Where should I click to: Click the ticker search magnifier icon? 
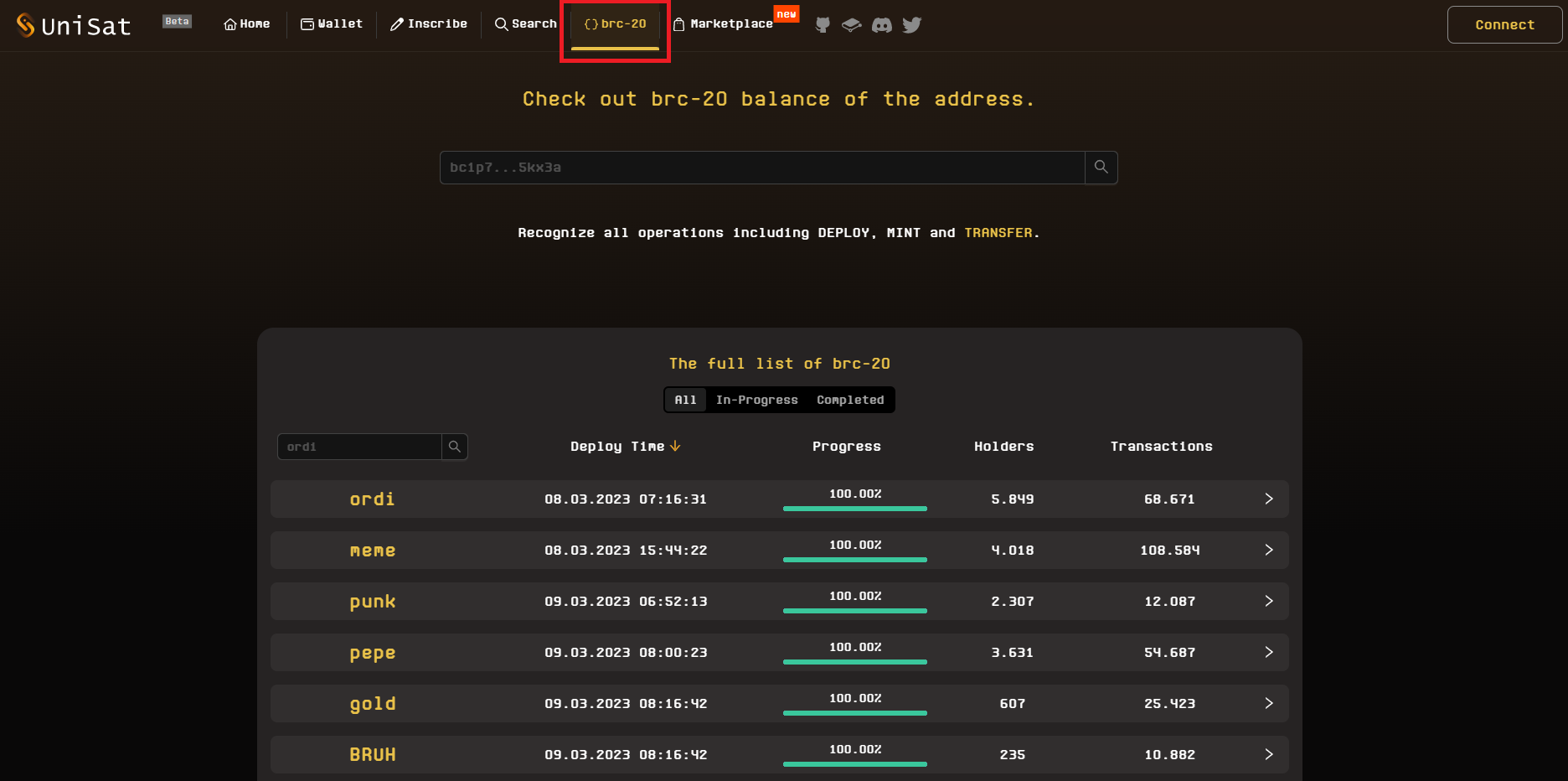[x=455, y=447]
